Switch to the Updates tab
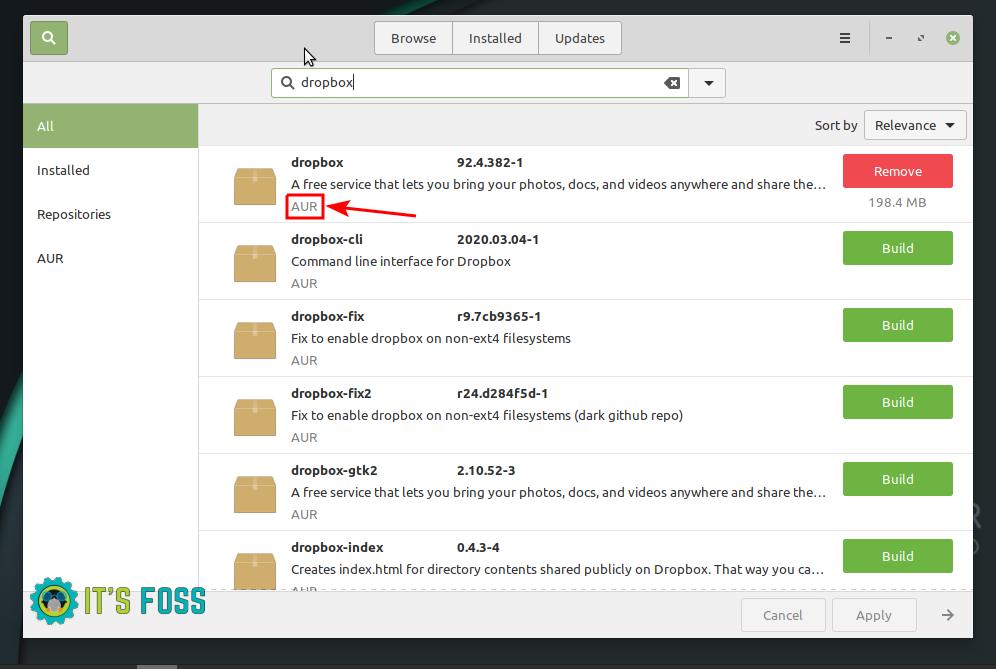The width and height of the screenshot is (996, 669). 579,39
